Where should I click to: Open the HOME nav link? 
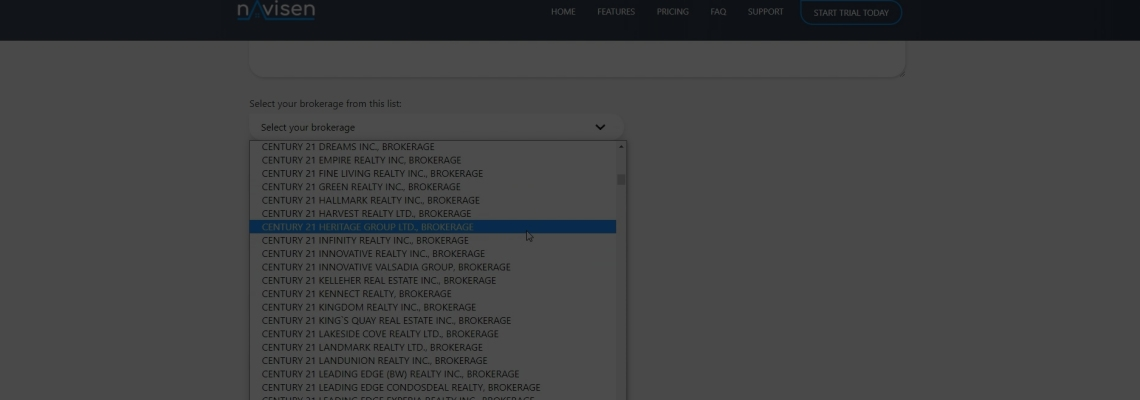point(563,12)
